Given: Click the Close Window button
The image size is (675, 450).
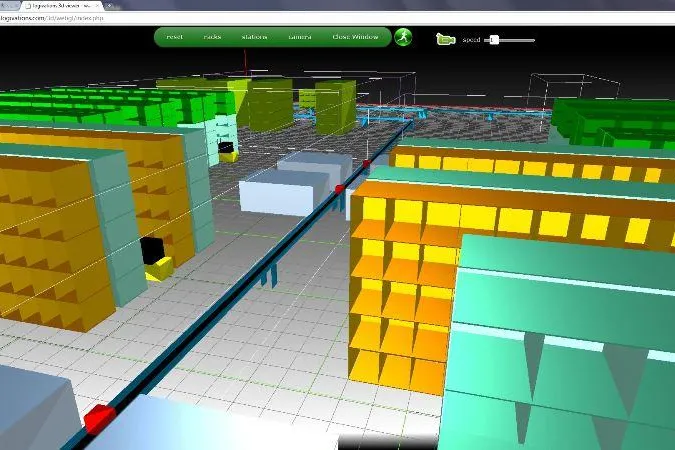Looking at the screenshot, I should pos(355,37).
